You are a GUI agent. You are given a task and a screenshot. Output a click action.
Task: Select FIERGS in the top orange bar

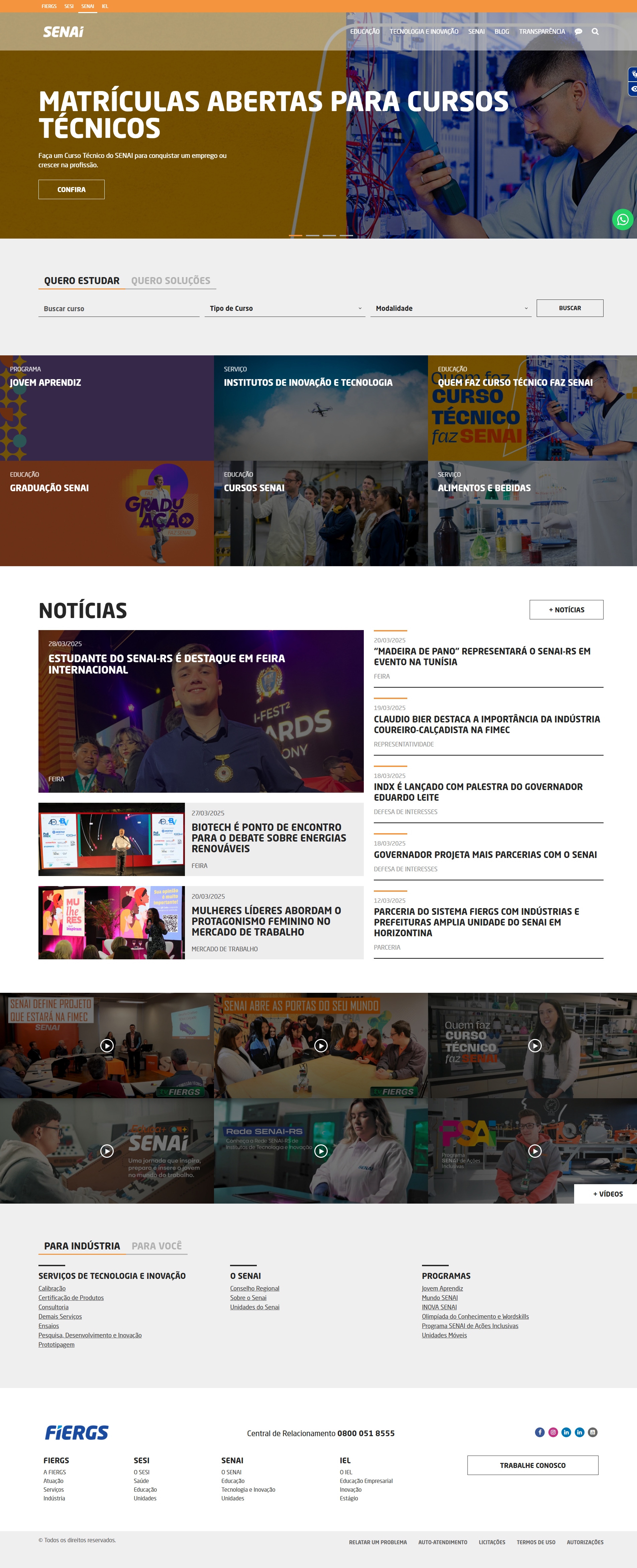[49, 6]
